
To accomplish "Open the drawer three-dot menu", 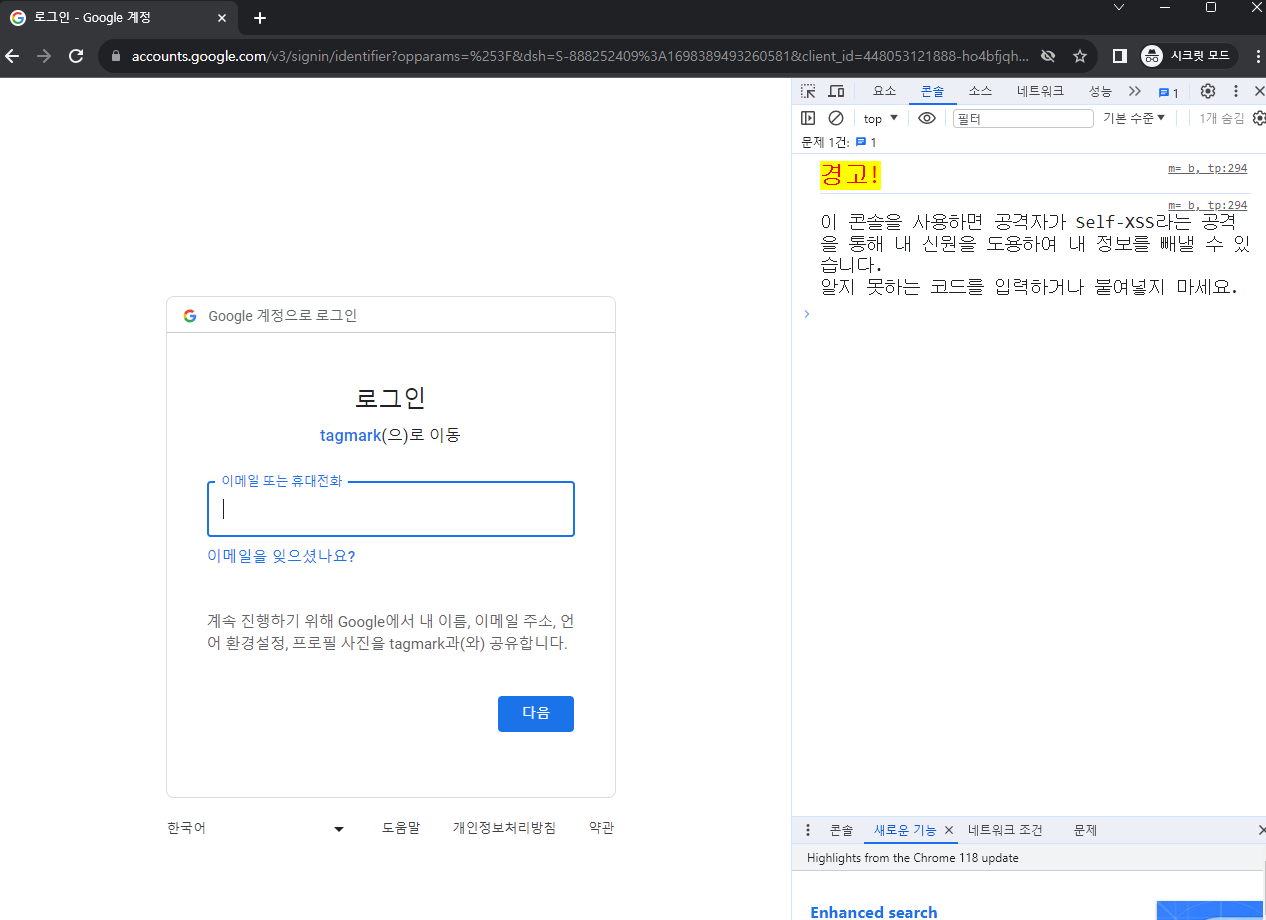I will [808, 830].
